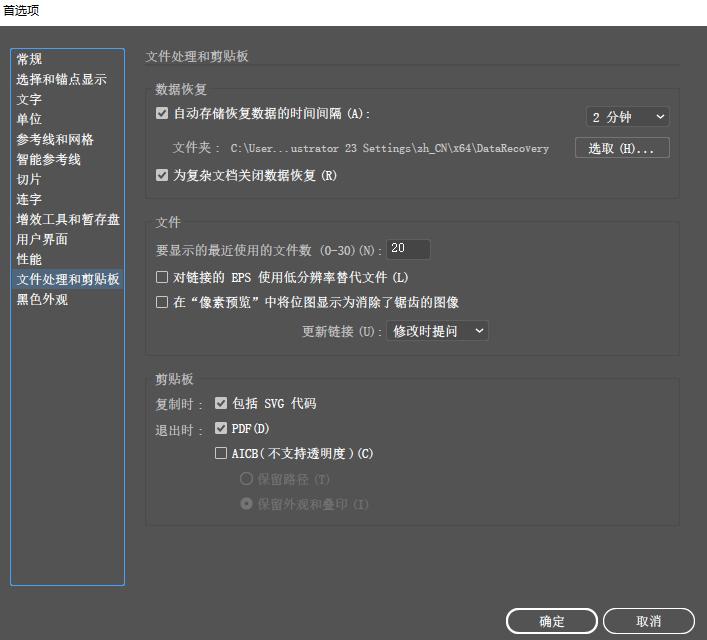
Task: Open the 2 分钟 interval dropdown
Action: pos(628,117)
